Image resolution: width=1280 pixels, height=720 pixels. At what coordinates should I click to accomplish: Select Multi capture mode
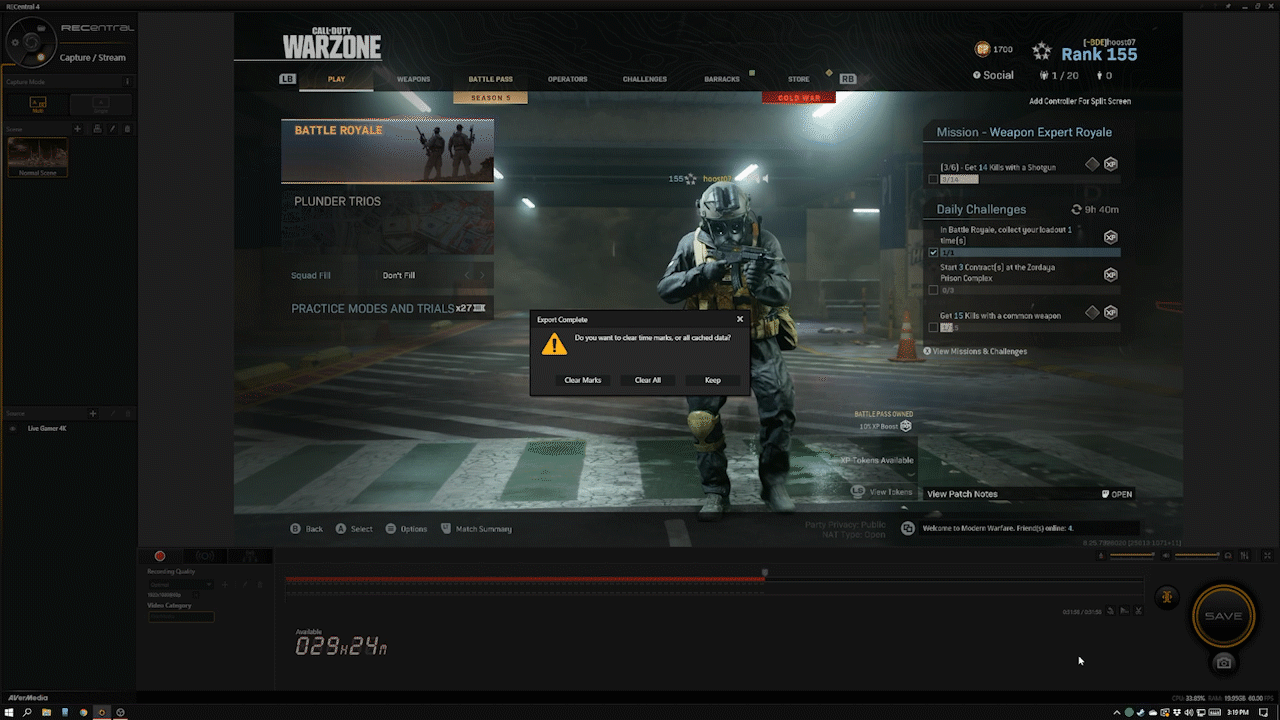coord(38,105)
